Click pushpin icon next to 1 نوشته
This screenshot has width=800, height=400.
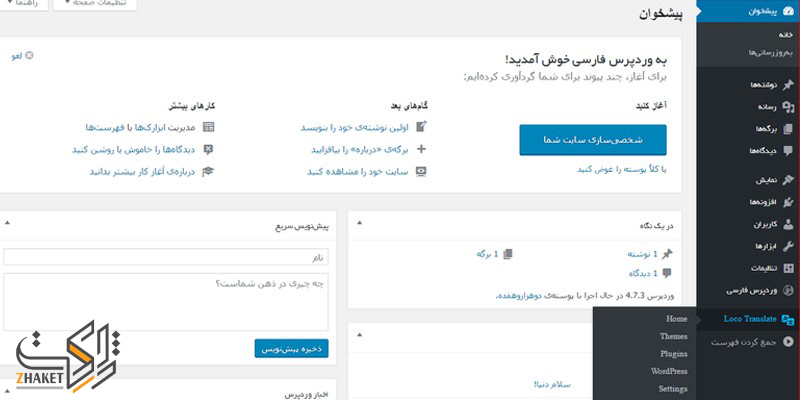pos(667,254)
